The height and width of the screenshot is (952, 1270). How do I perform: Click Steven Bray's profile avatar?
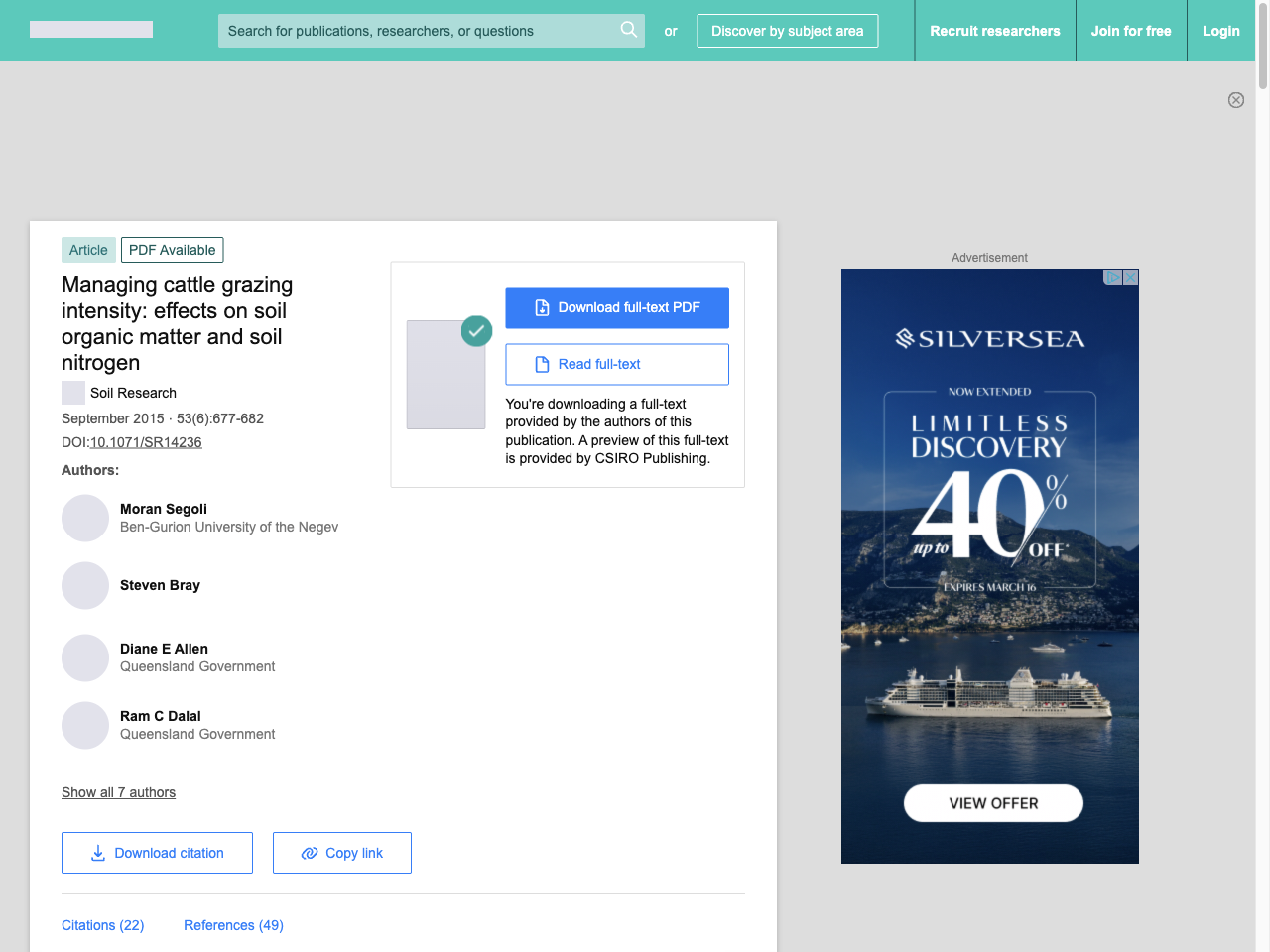(85, 585)
